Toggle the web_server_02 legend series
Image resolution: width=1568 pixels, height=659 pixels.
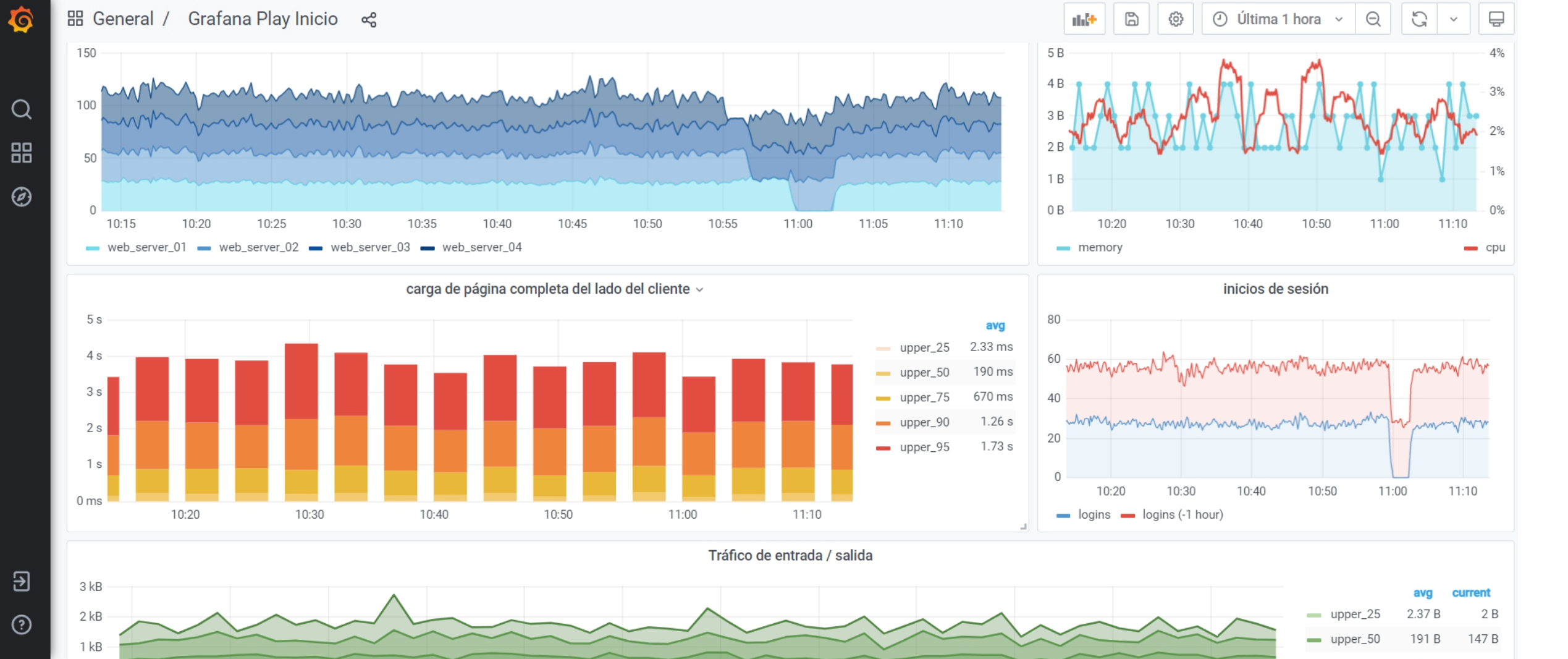tap(258, 247)
